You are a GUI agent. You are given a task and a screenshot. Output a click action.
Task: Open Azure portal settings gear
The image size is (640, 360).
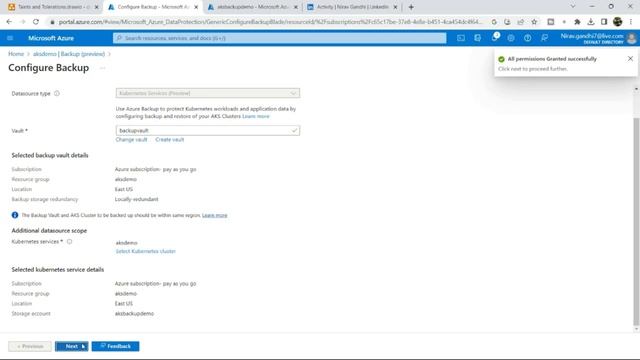(x=511, y=38)
